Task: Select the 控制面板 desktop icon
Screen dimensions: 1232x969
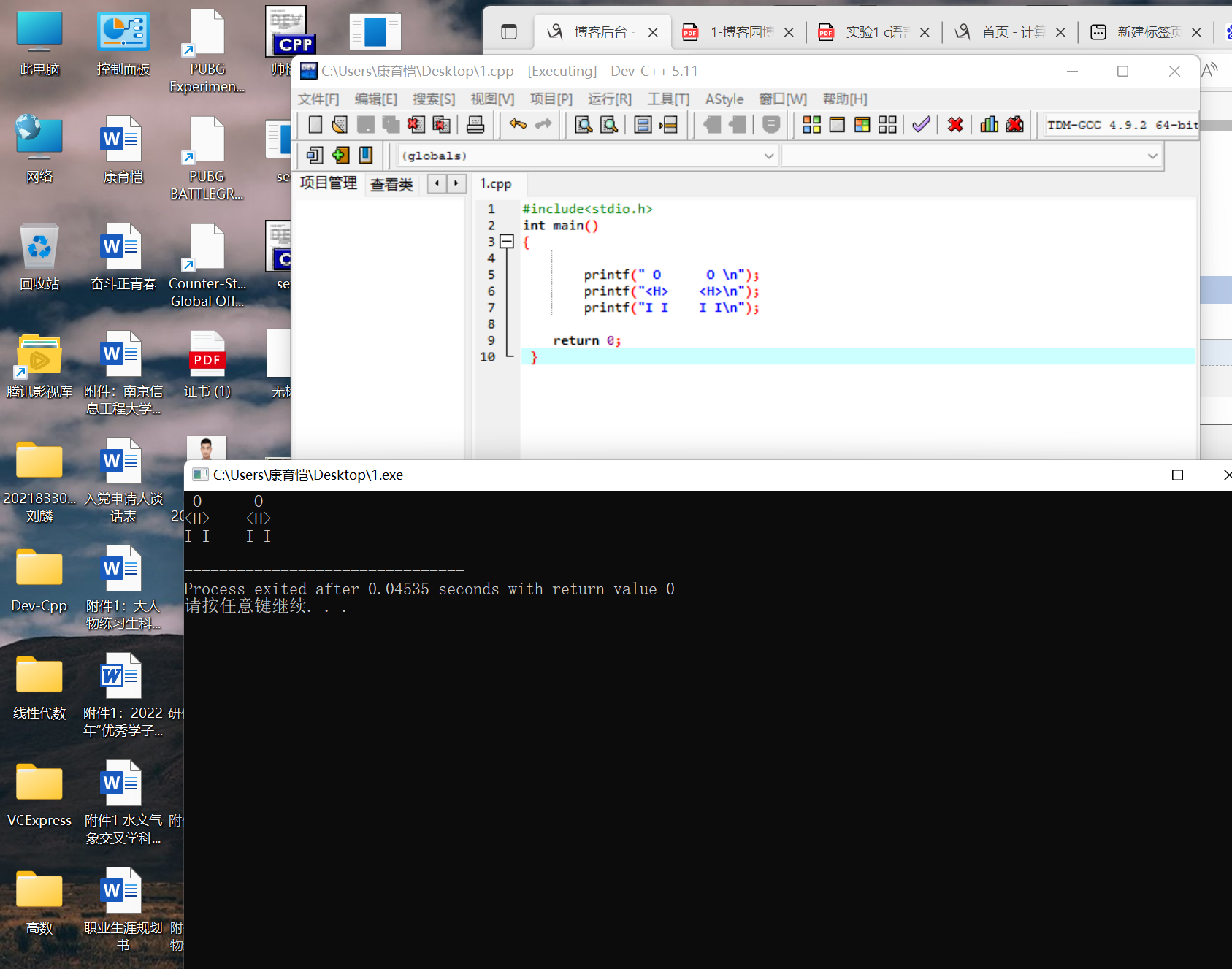Action: pyautogui.click(x=123, y=44)
